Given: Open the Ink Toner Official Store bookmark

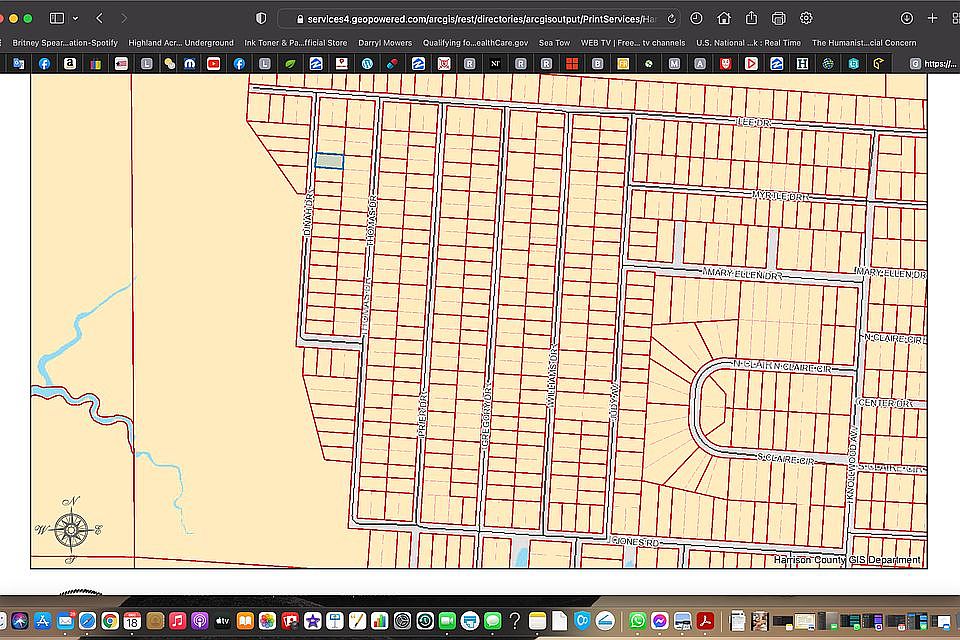Looking at the screenshot, I should [x=296, y=43].
